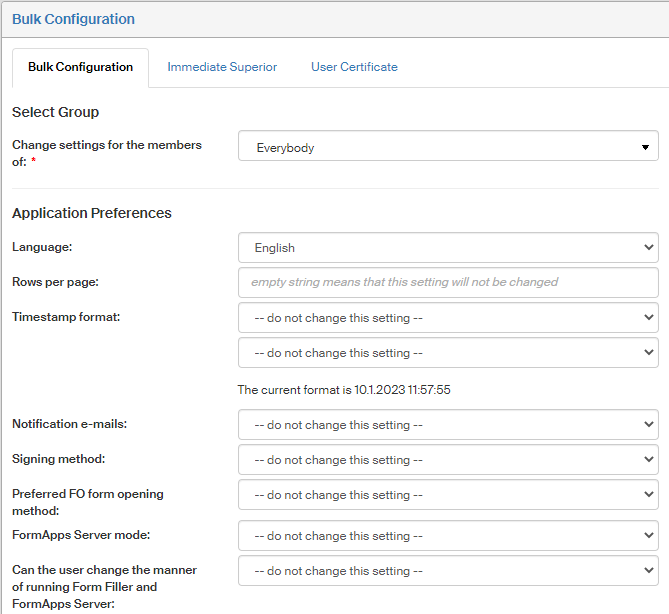Switch to the Immediate Superior tab
Screen dimensions: 669x614
pyautogui.click(x=222, y=67)
